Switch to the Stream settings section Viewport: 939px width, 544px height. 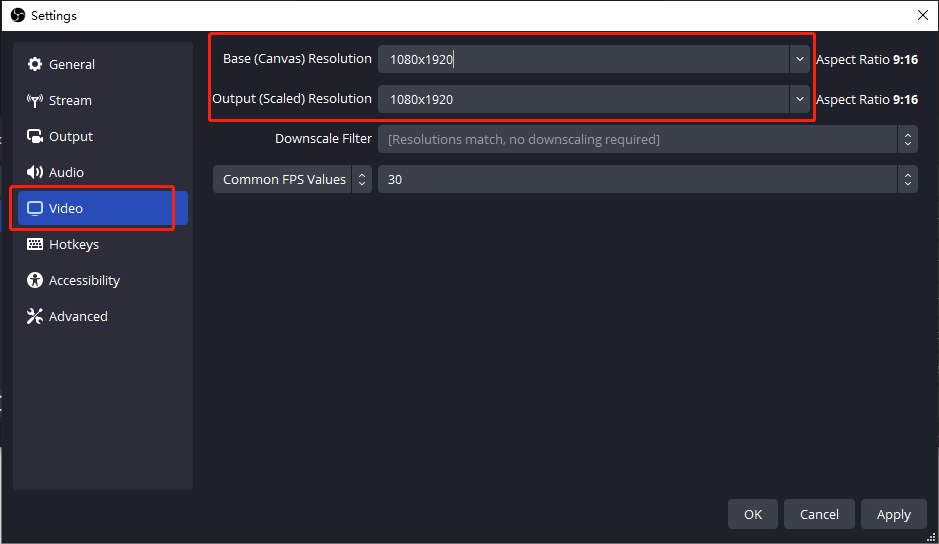[x=103, y=100]
